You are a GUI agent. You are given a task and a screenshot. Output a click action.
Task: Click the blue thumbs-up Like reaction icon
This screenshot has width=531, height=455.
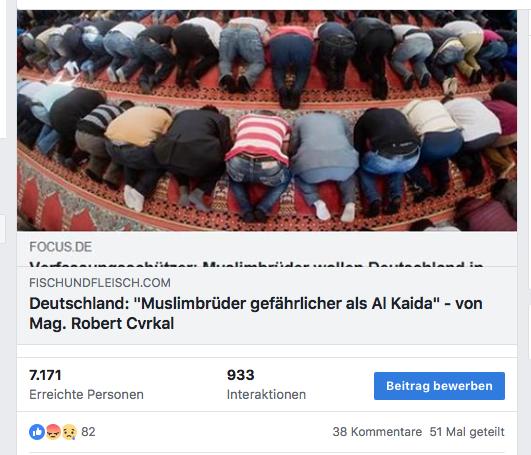[x=37, y=432]
